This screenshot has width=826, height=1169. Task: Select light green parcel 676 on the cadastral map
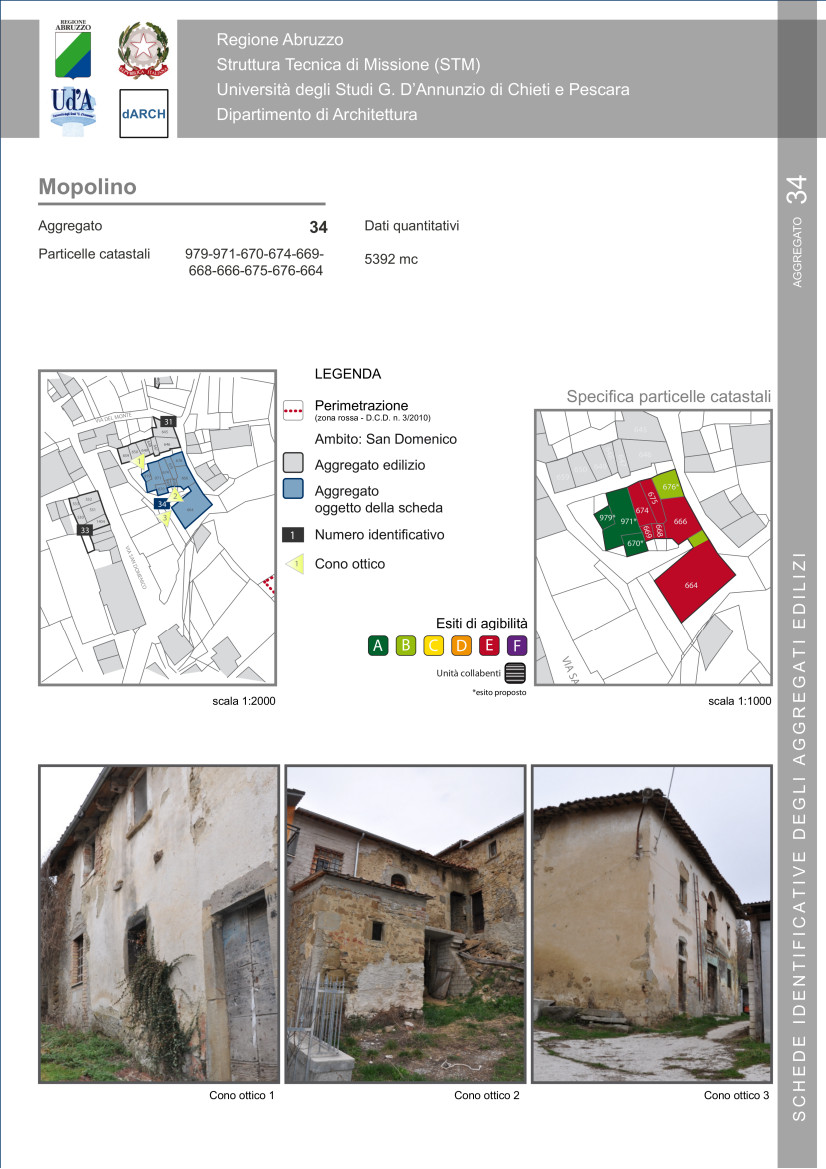tap(669, 485)
